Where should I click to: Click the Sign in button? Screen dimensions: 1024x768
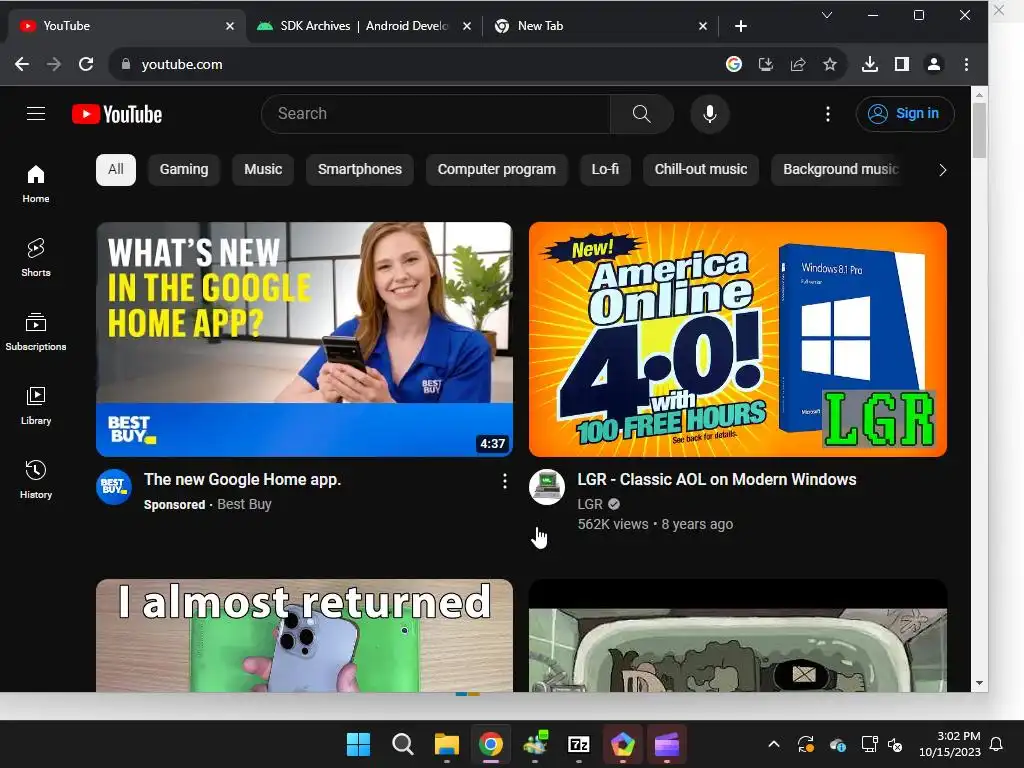pos(905,114)
